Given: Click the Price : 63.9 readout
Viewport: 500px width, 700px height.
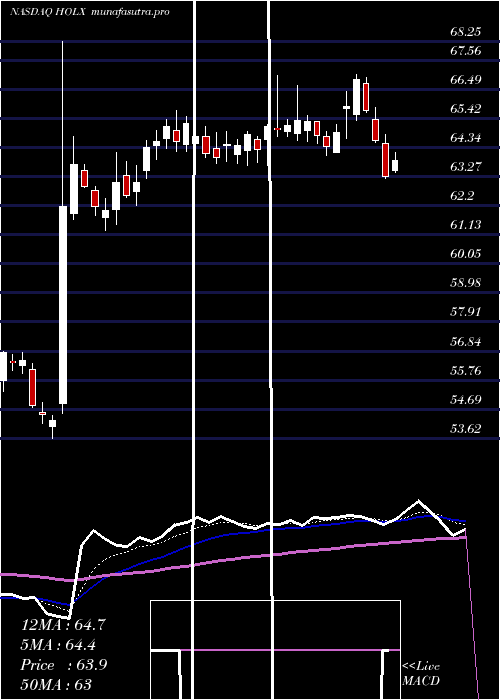Looking at the screenshot, I should [x=63, y=665].
